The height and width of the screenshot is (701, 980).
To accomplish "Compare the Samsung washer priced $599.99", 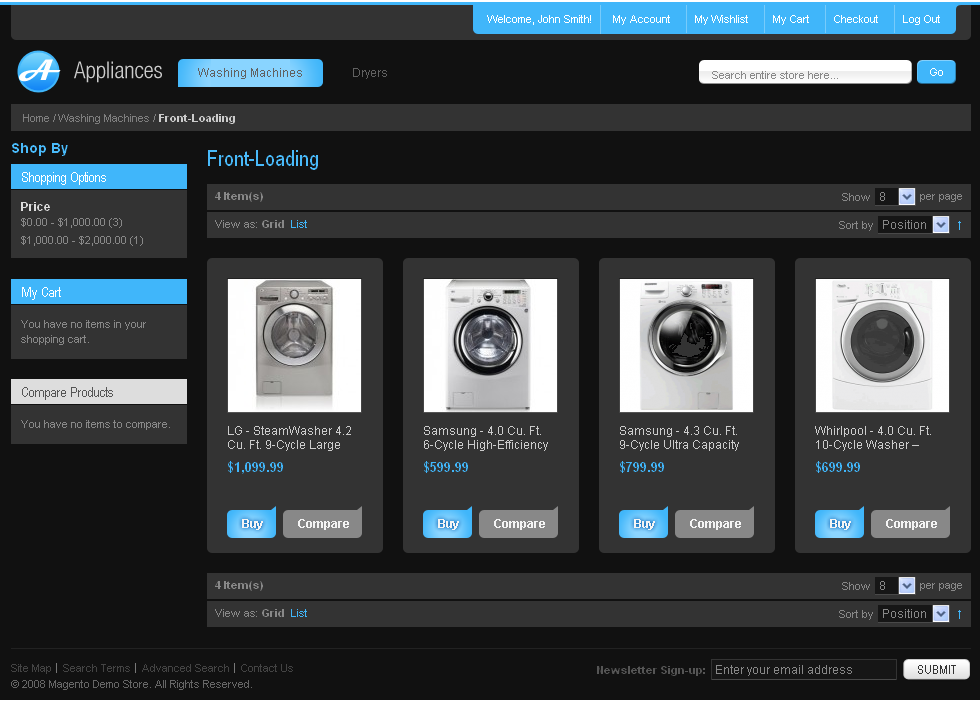I will point(519,524).
